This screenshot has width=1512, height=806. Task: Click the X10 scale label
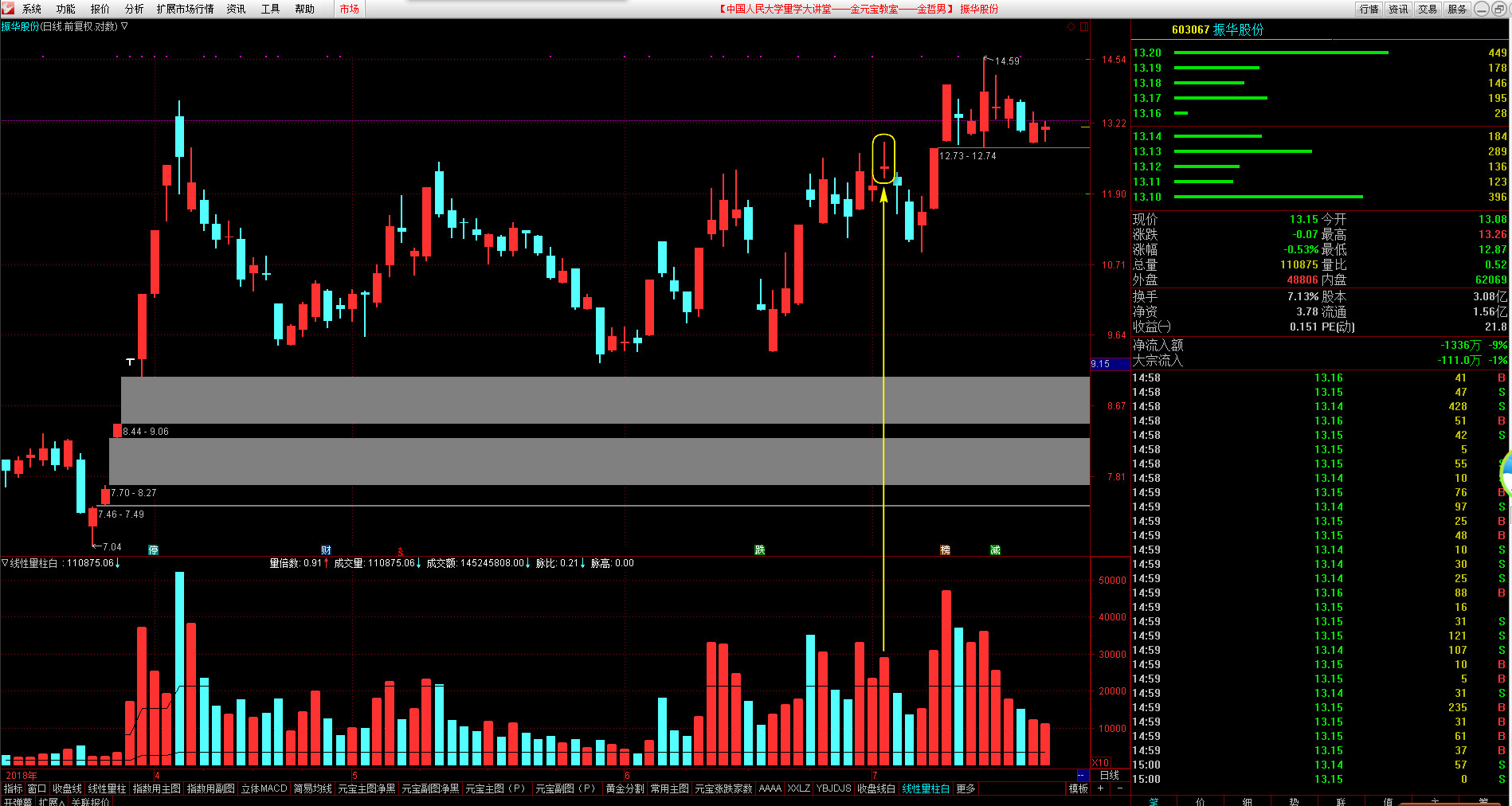[1100, 763]
